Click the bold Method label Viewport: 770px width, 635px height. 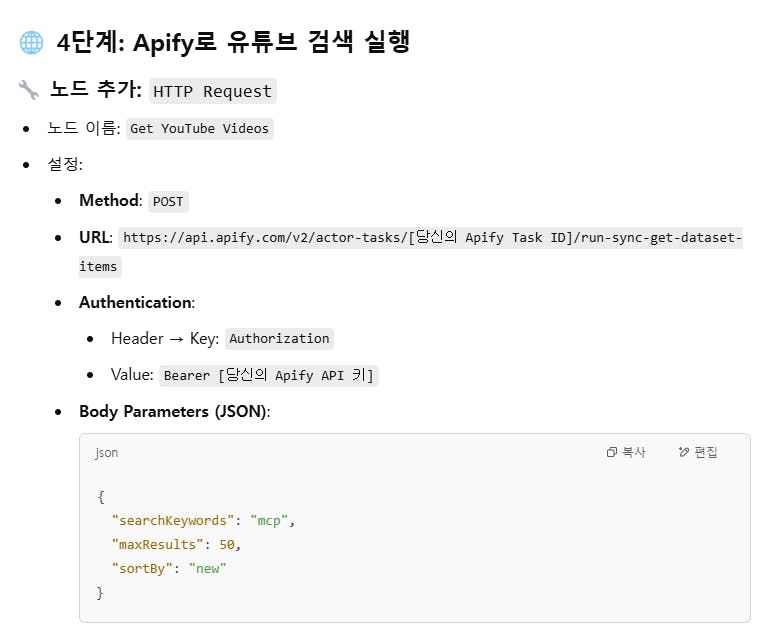coord(109,201)
